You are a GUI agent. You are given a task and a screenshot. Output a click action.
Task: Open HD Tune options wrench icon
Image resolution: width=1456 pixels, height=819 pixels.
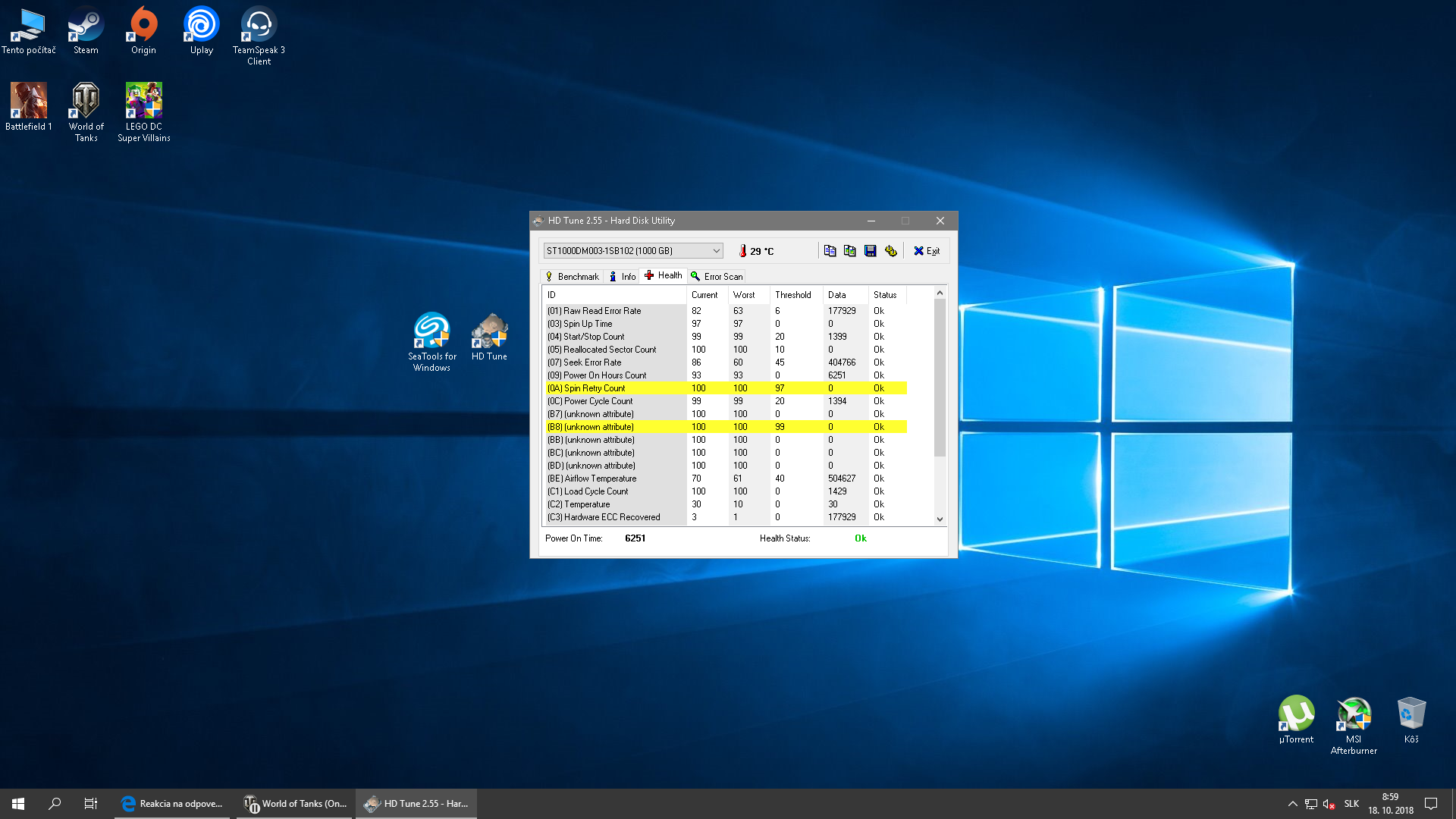pyautogui.click(x=890, y=251)
